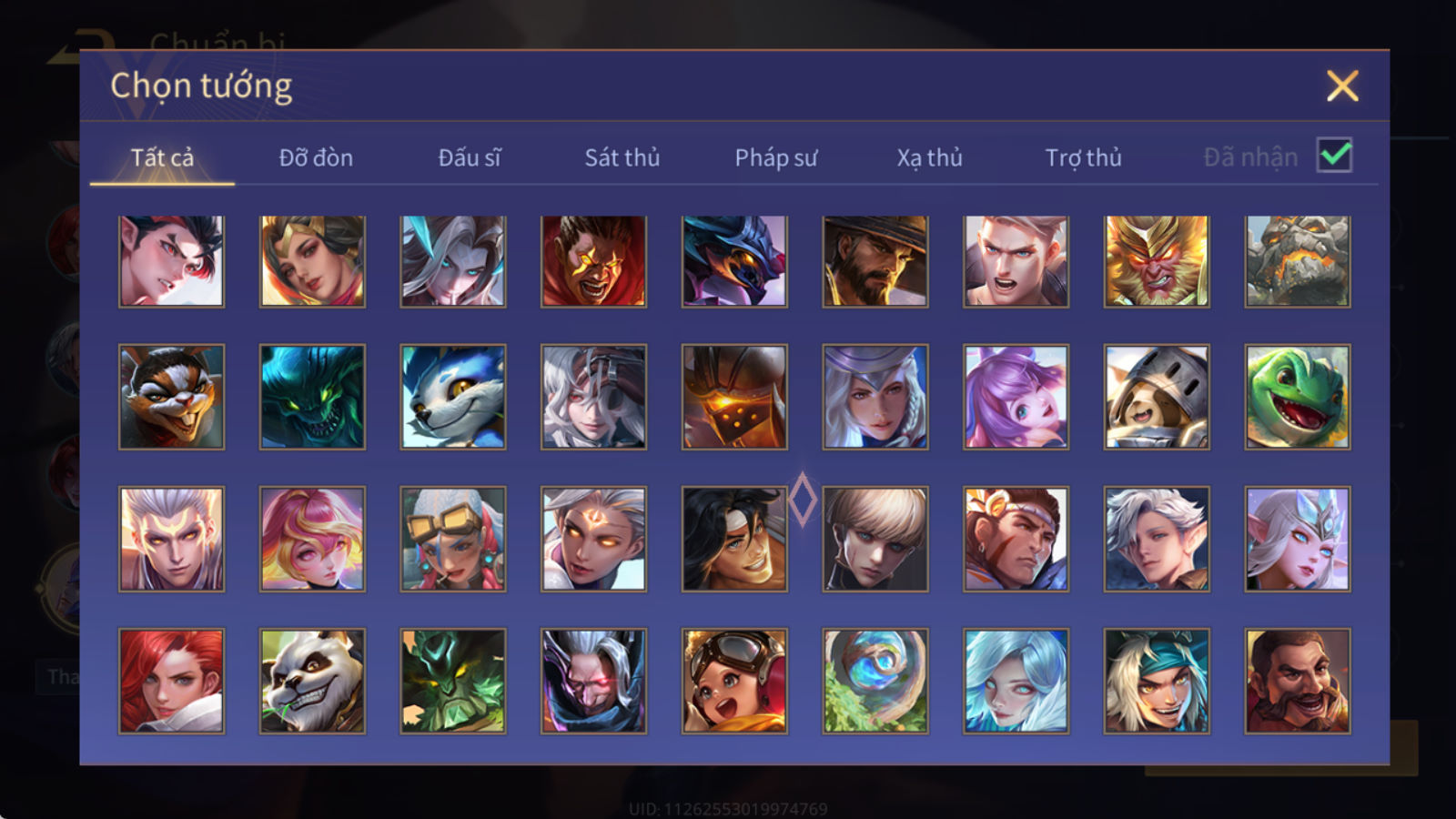Select the Tất cả tab
Screen dimensions: 1456x819
coord(162,157)
